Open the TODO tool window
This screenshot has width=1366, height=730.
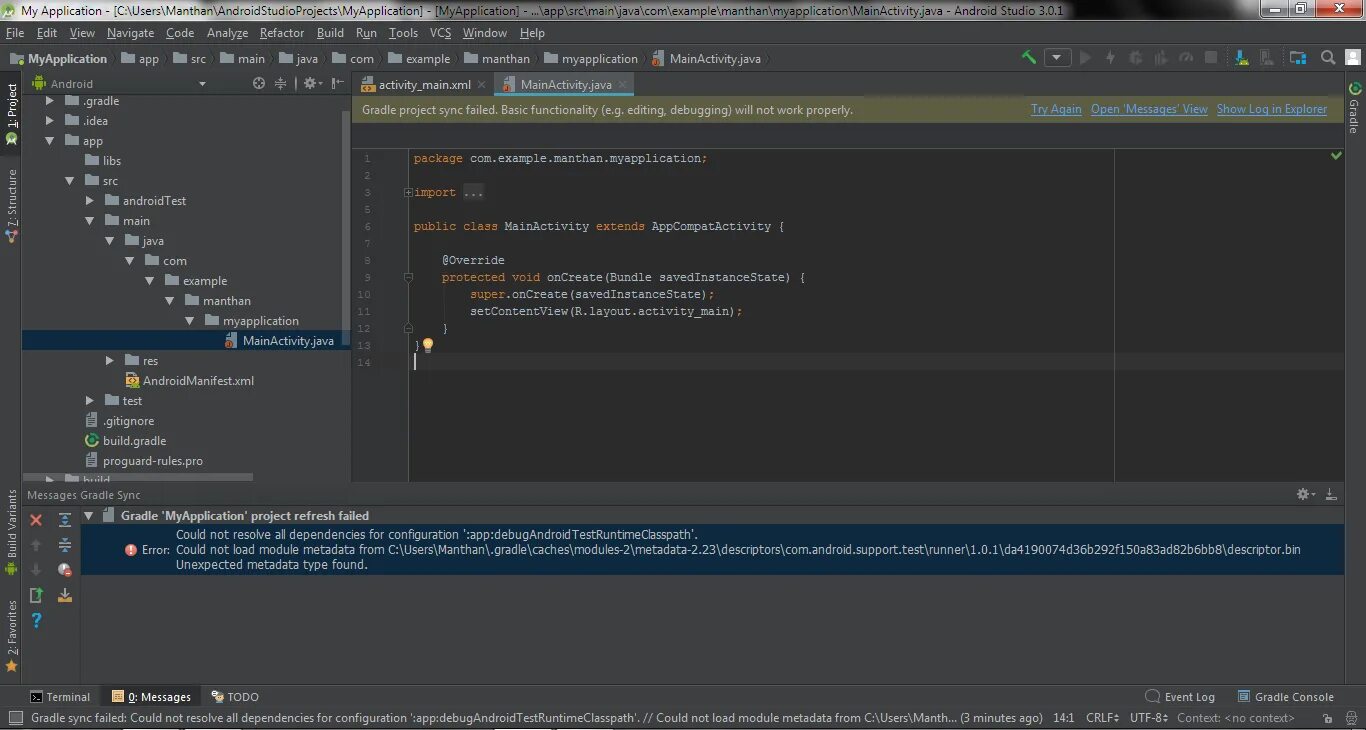[234, 697]
